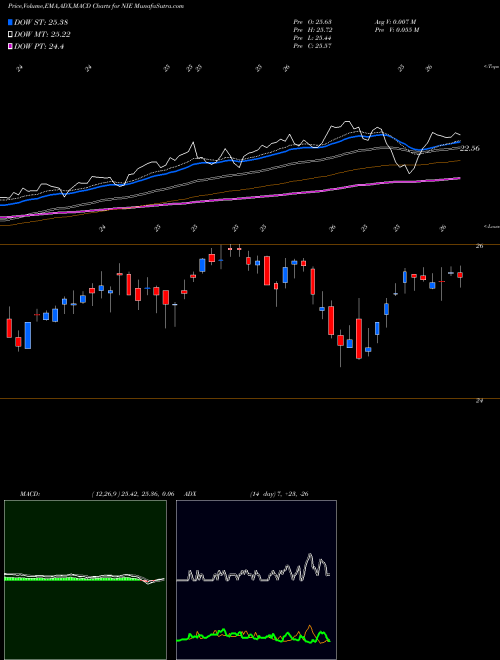Viewport: 500px width, 660px height.
Task: Open the green MACD chart panel
Action: click(85, 580)
